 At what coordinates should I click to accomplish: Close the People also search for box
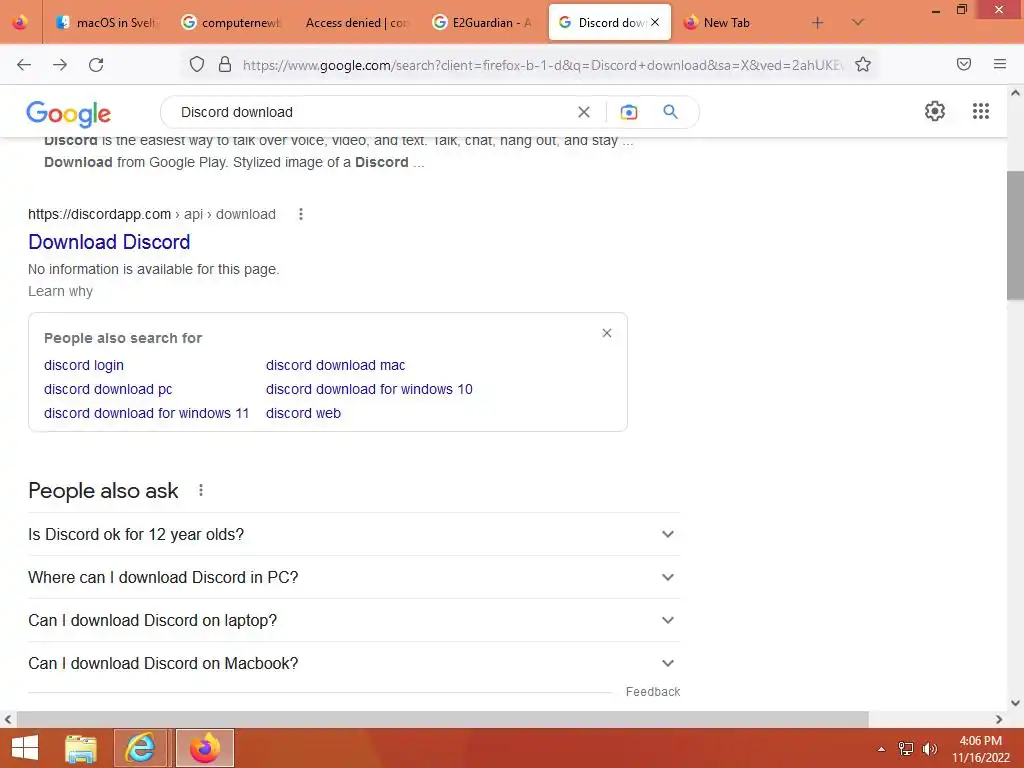click(x=607, y=333)
